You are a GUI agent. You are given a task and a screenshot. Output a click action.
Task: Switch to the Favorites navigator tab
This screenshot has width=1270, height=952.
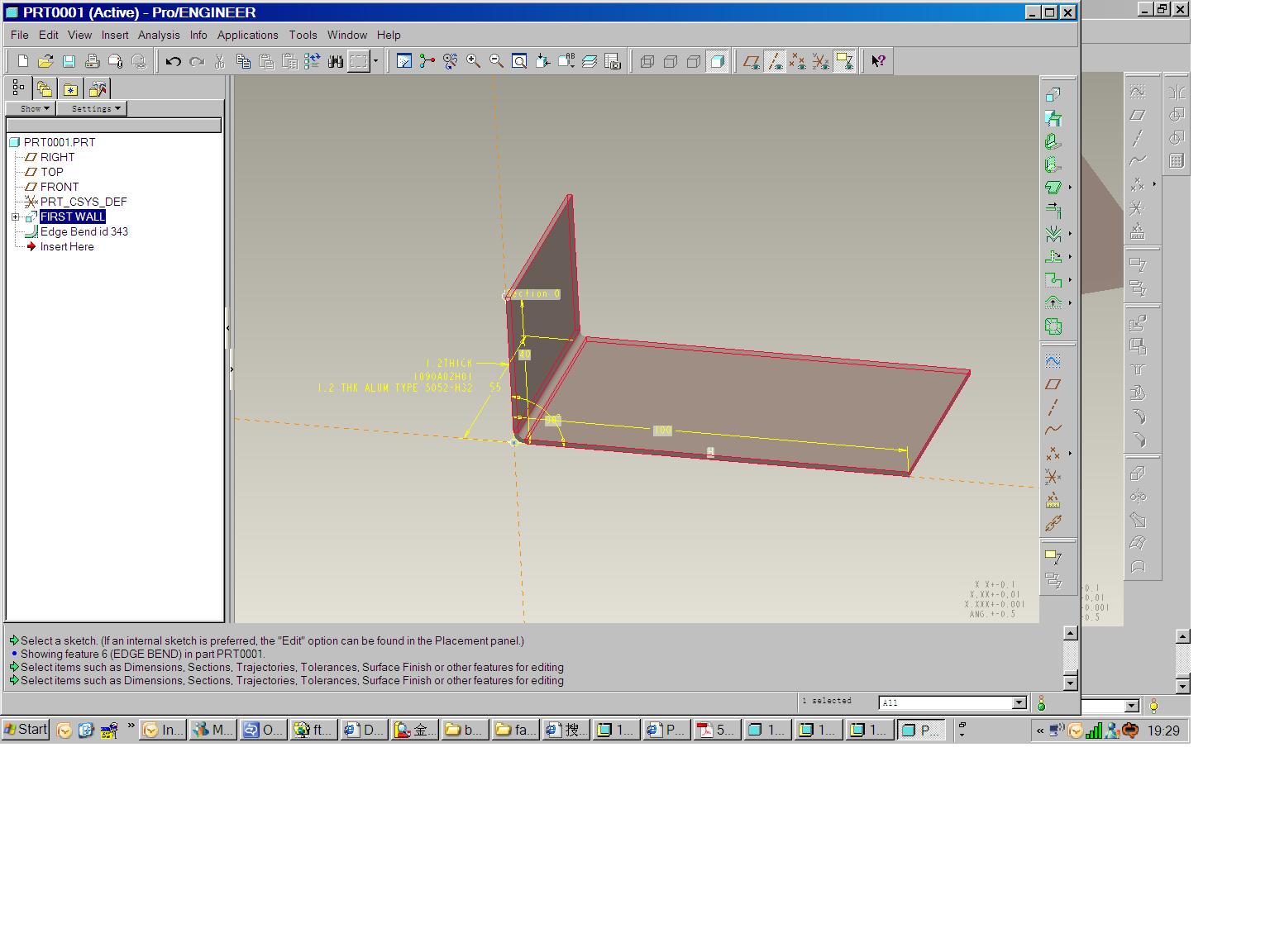pyautogui.click(x=71, y=88)
